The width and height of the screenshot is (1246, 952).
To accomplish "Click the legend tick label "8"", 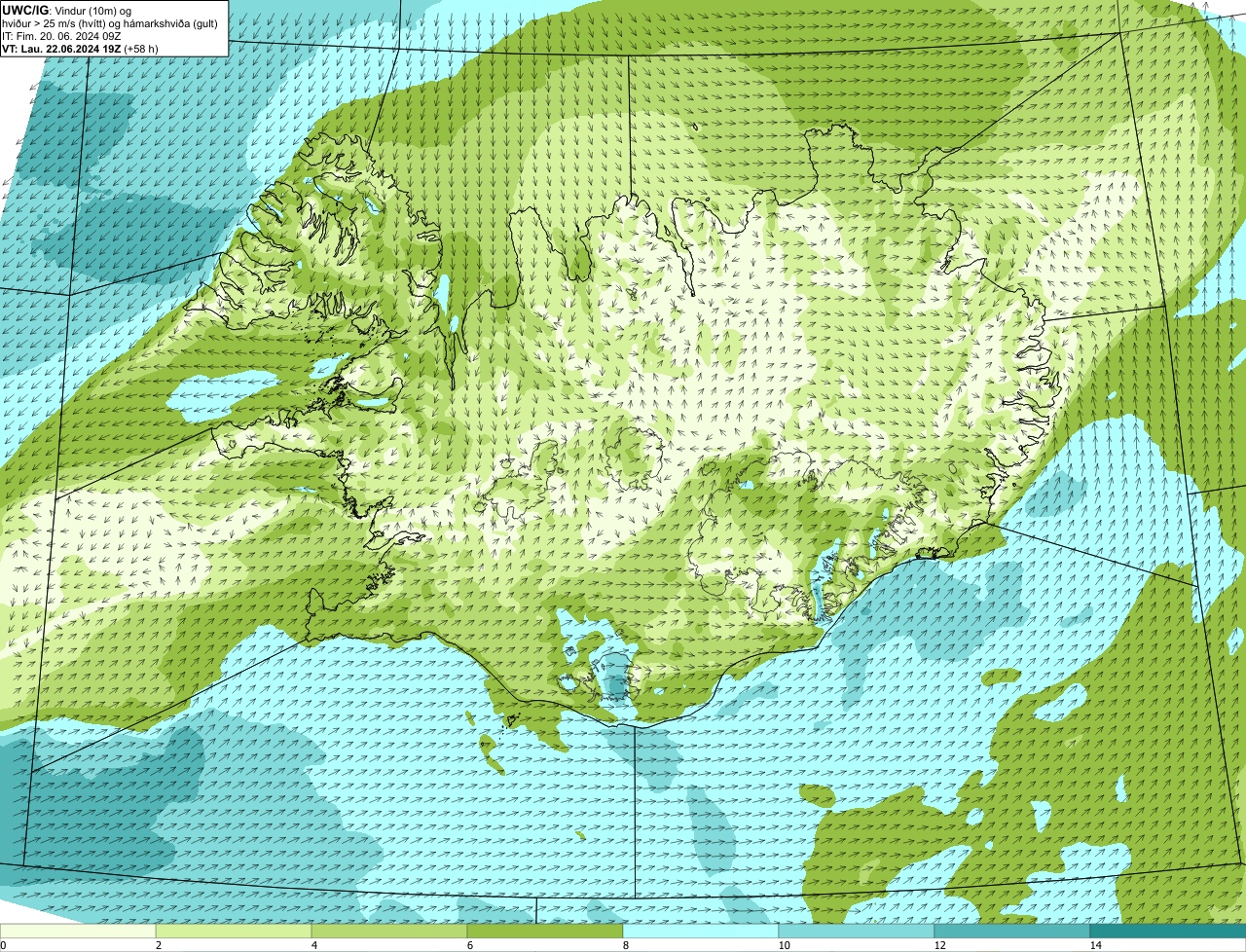I will [x=625, y=945].
